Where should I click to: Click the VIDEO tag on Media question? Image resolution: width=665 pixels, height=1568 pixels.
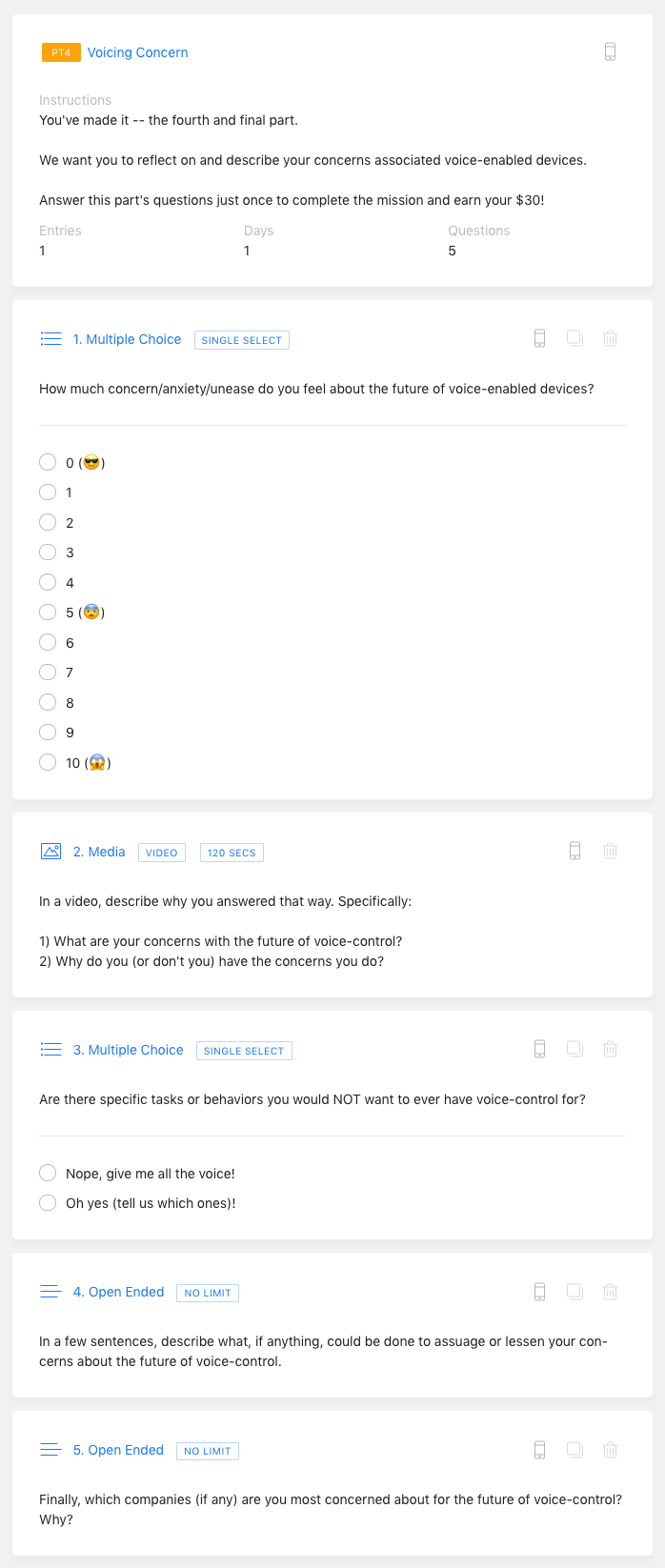[162, 853]
